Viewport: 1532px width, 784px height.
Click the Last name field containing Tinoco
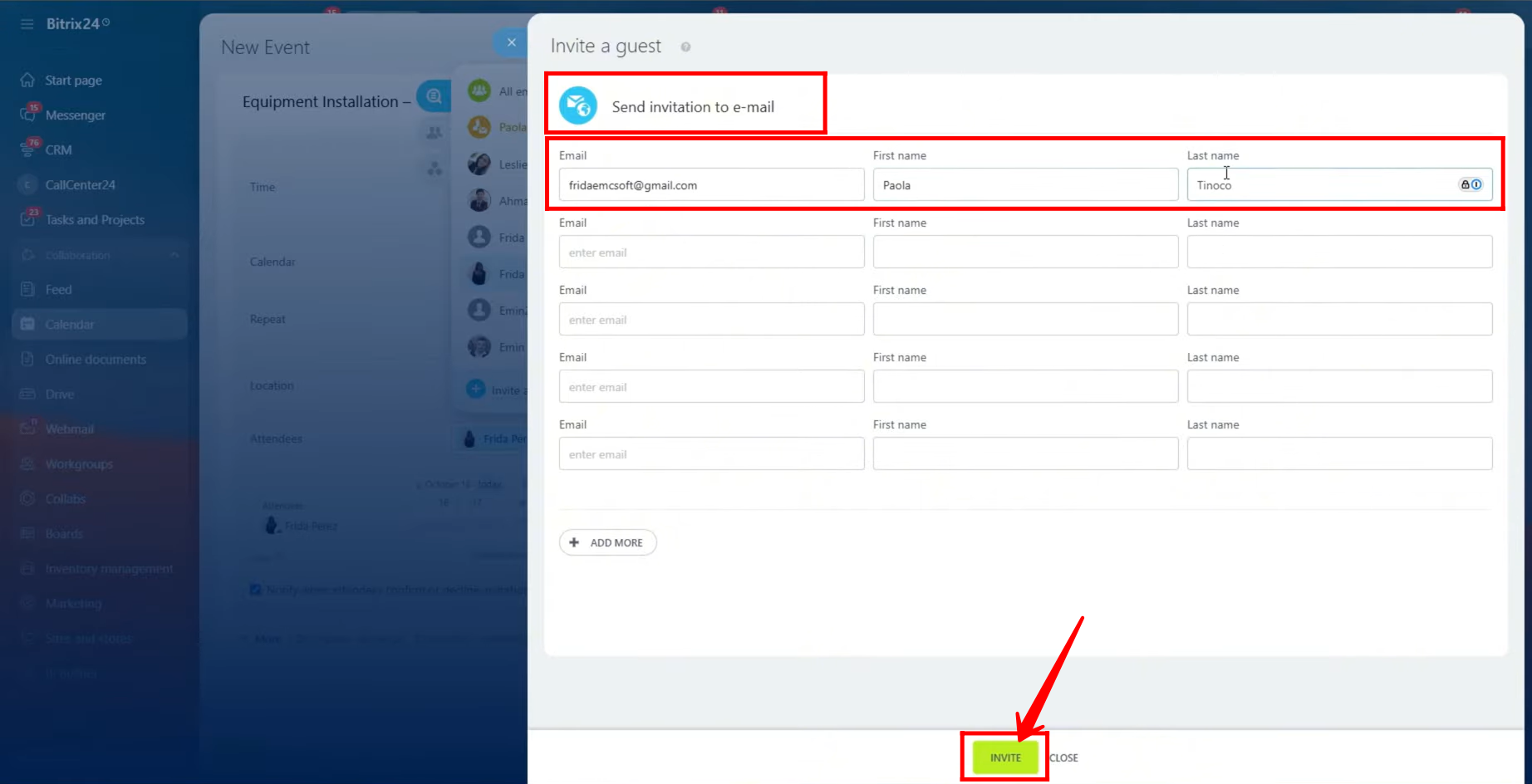point(1321,185)
